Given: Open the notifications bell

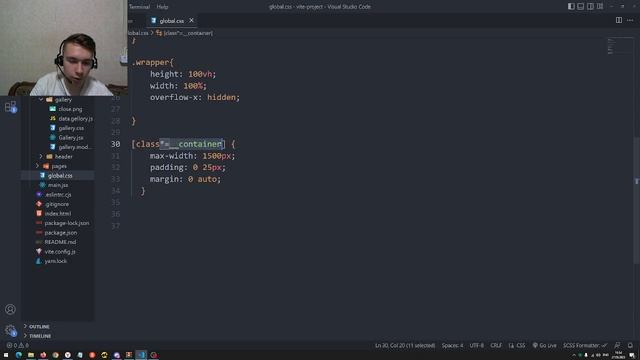Looking at the screenshot, I should click(x=630, y=345).
